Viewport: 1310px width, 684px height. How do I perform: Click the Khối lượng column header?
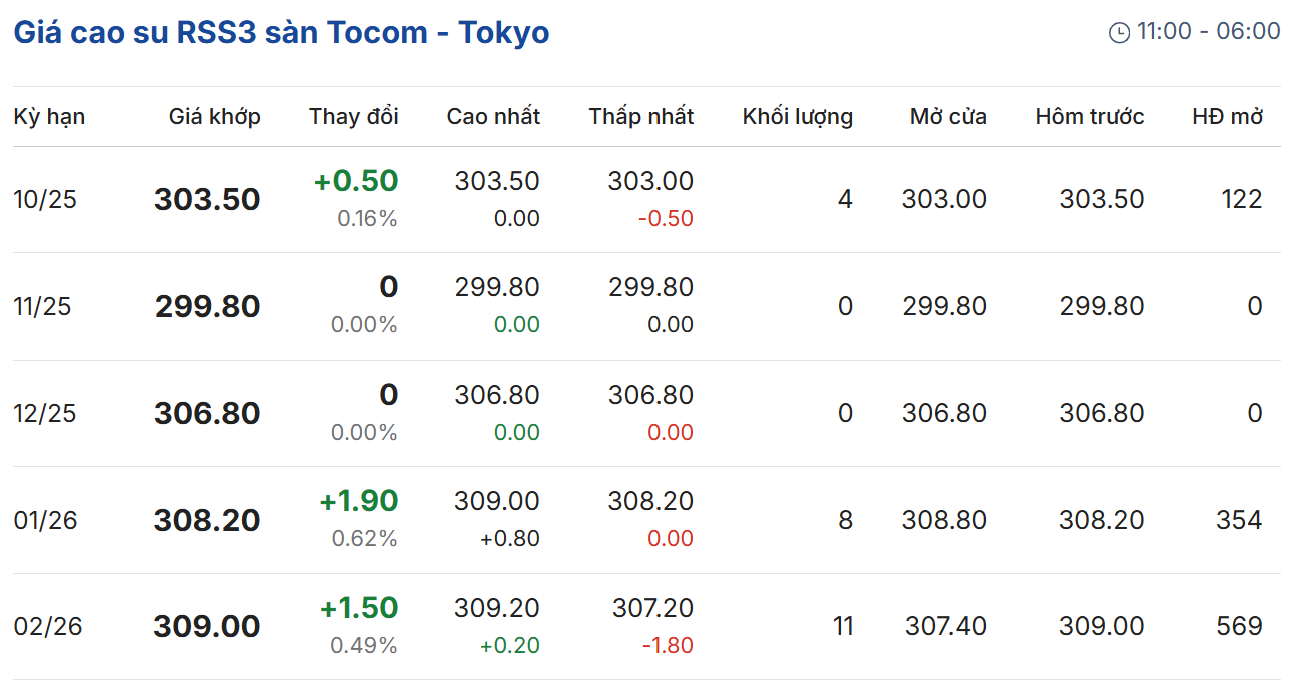pos(797,117)
